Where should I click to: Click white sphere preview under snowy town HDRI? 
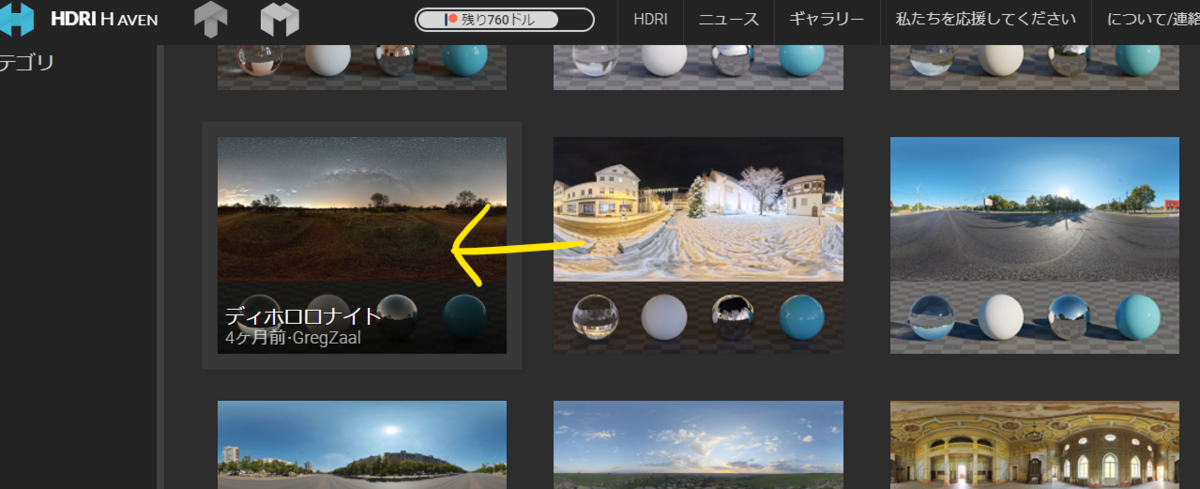pos(664,317)
